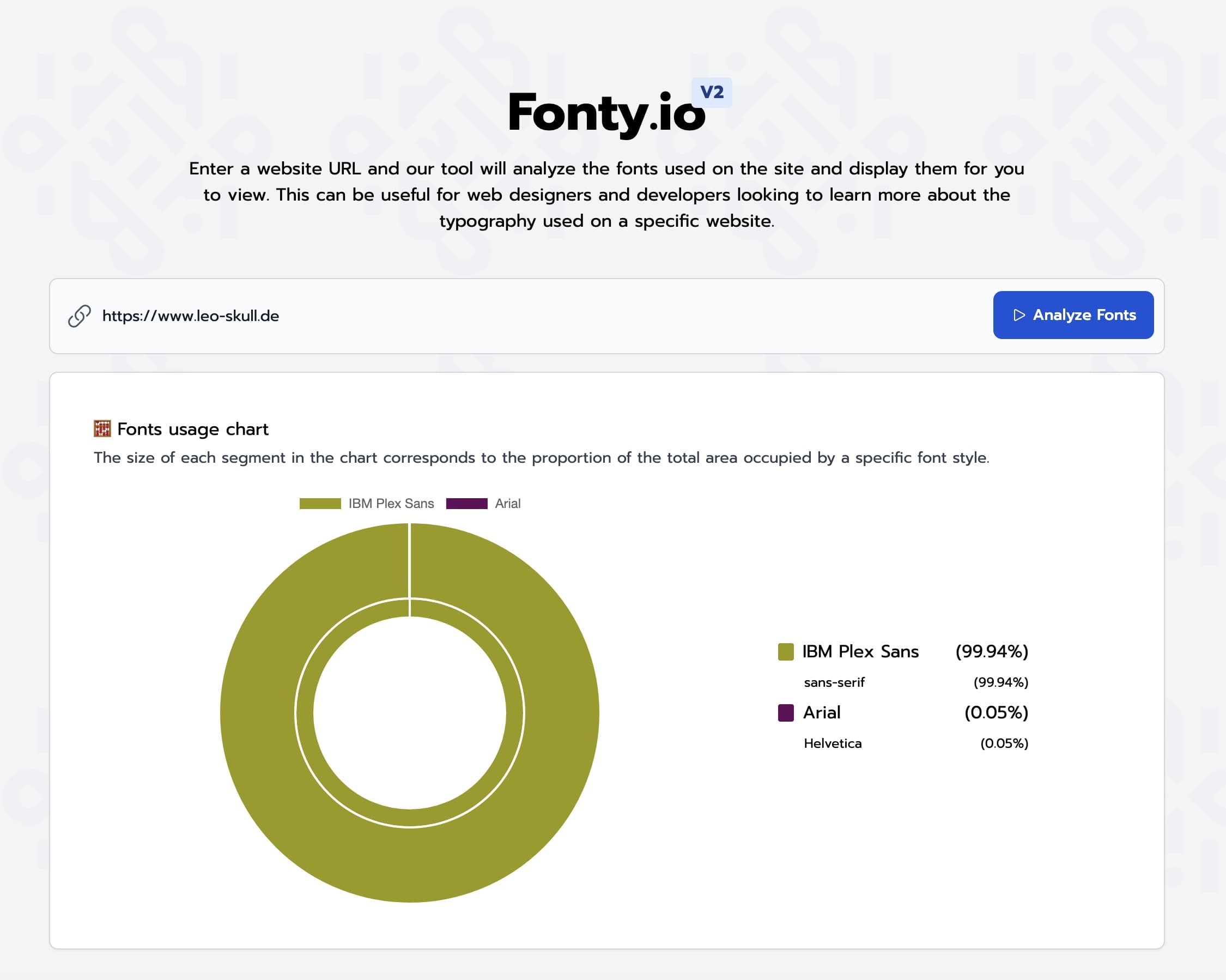1226x980 pixels.
Task: Click the link icon in the URL field
Action: (x=80, y=316)
